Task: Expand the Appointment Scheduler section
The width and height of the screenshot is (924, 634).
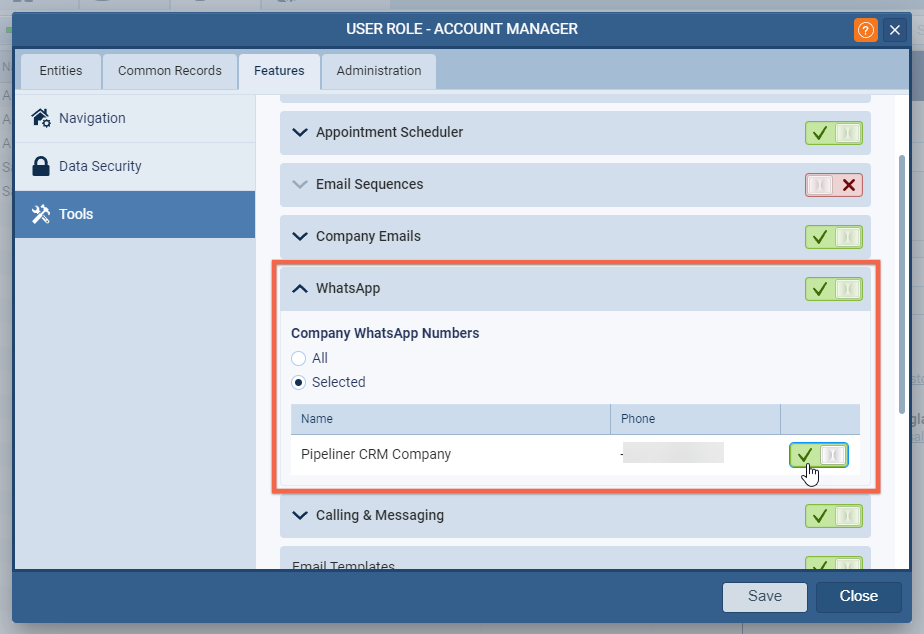Action: tap(300, 132)
